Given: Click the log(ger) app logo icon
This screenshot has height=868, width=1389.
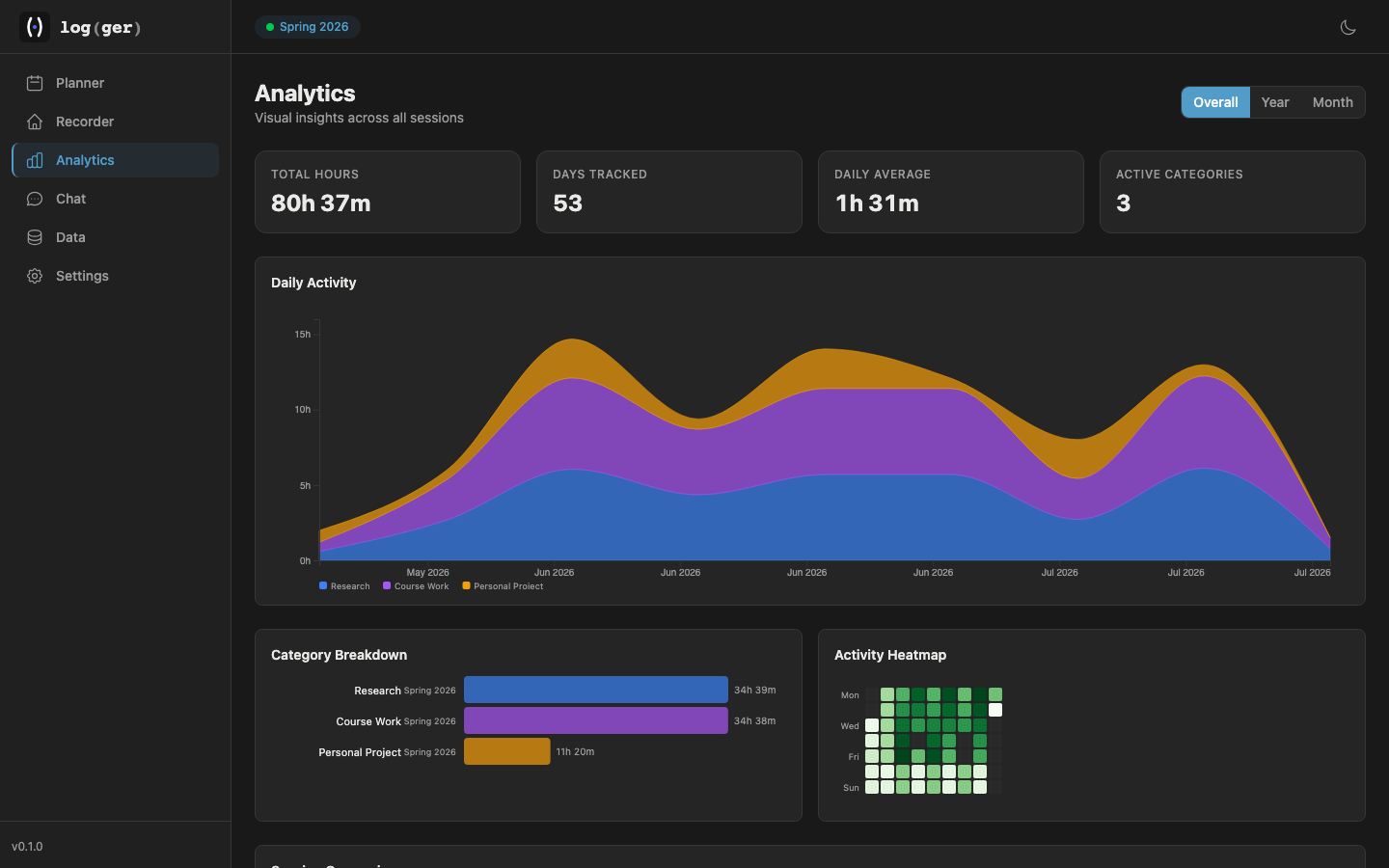Looking at the screenshot, I should 35,27.
